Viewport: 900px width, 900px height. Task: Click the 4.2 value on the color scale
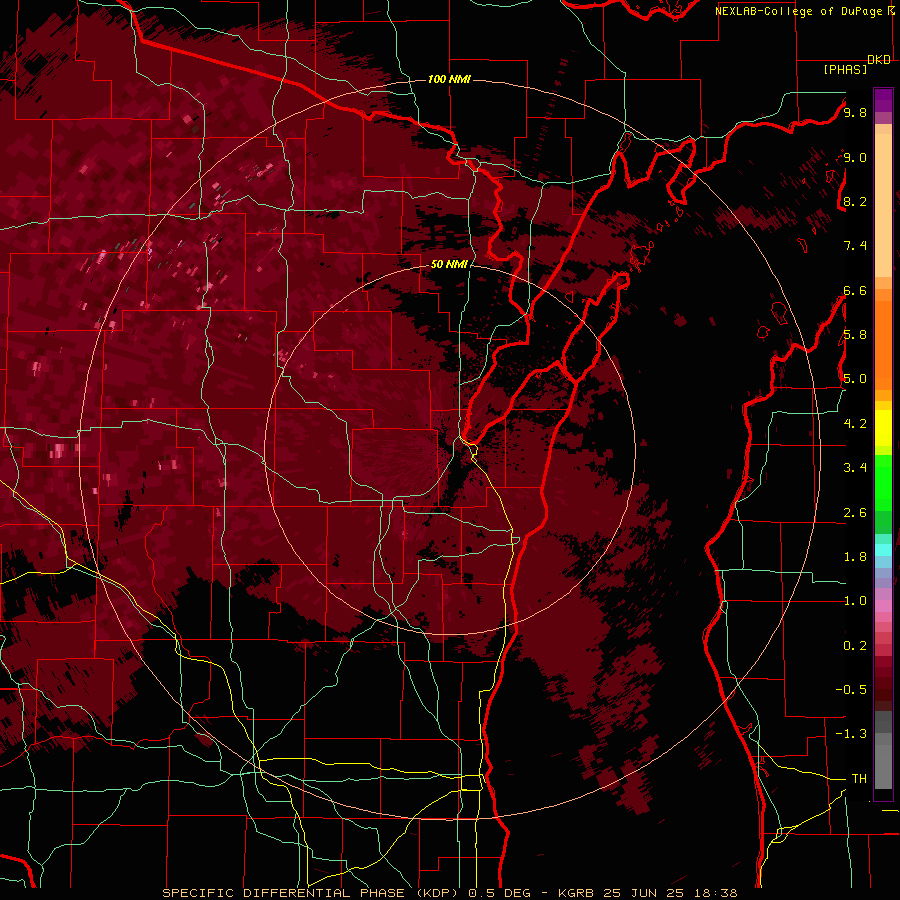pyautogui.click(x=855, y=424)
